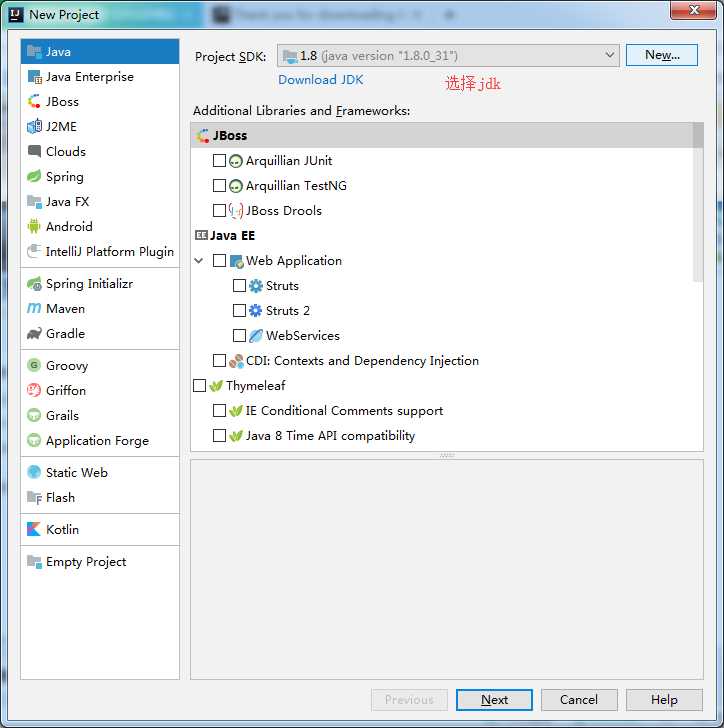This screenshot has height=728, width=724.
Task: Click the Spring Initializr icon
Action: tap(34, 284)
